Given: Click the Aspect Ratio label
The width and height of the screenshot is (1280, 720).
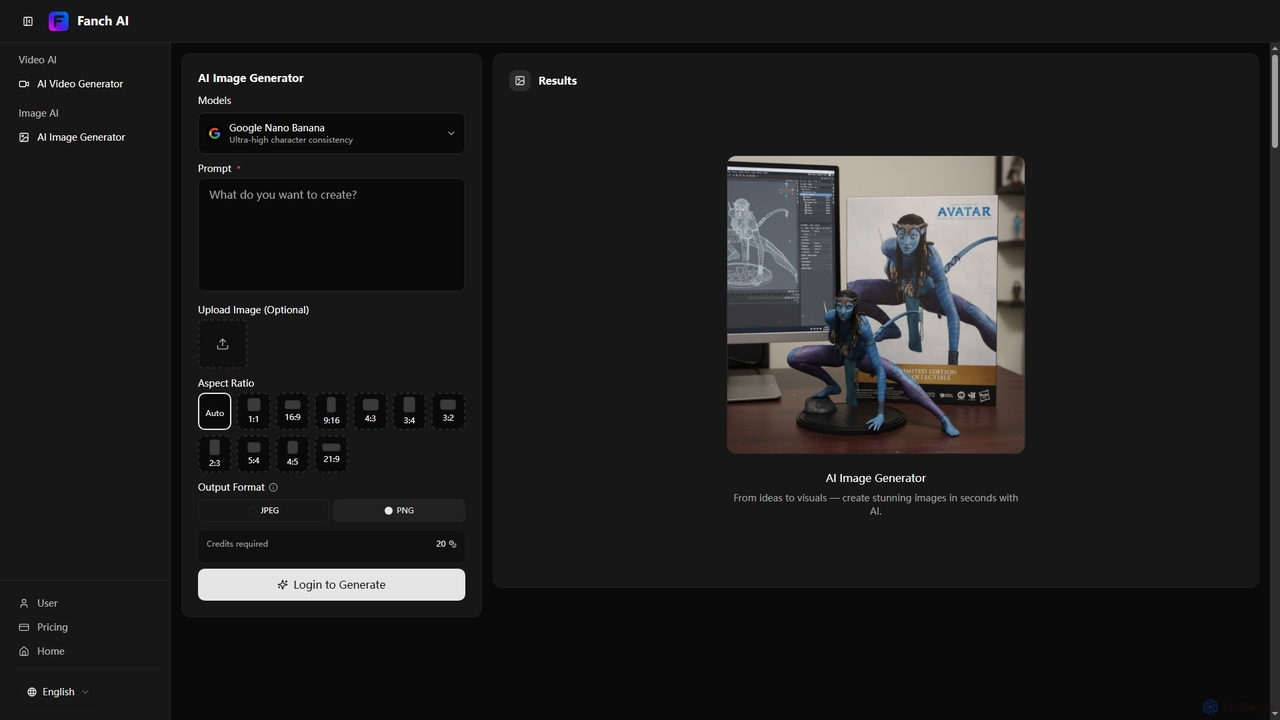Looking at the screenshot, I should pos(226,383).
